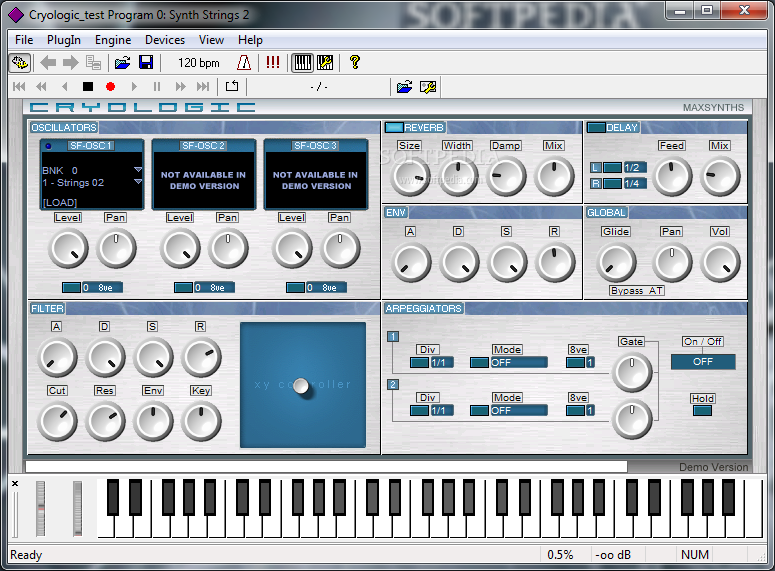Stop playback with the black square button
The image size is (775, 571).
[88, 87]
